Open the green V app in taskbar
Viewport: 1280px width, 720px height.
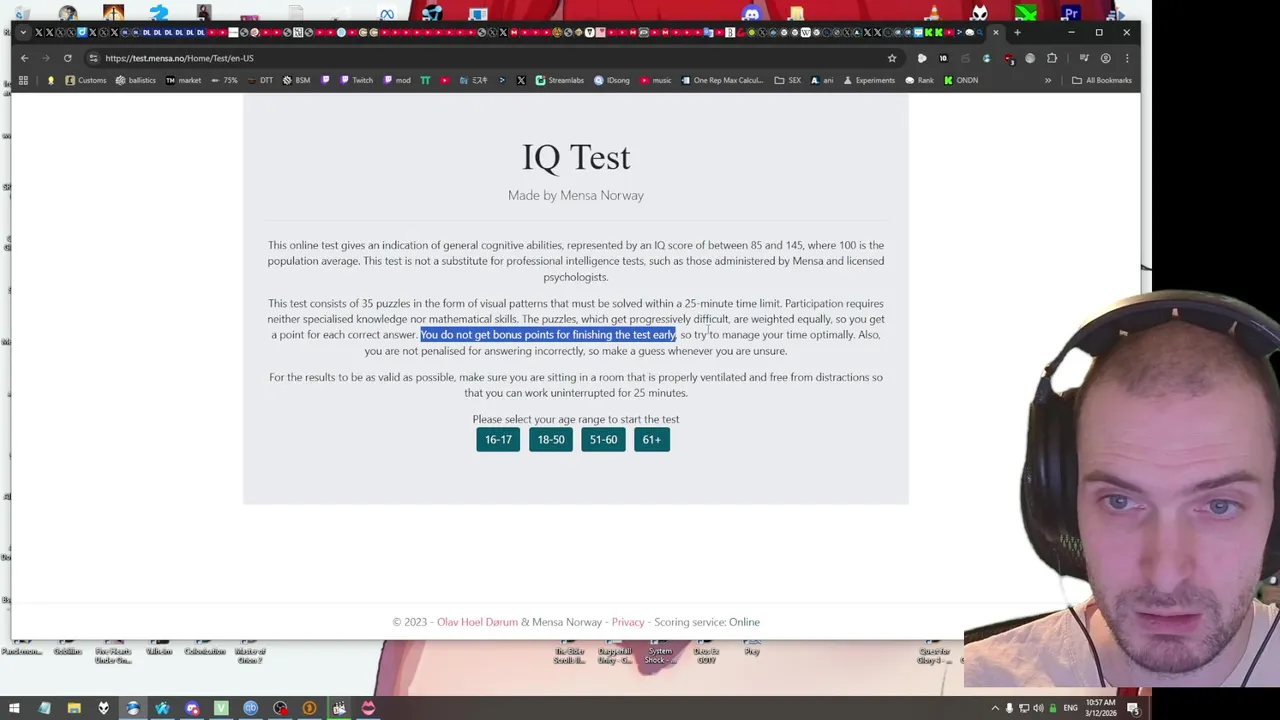pos(221,708)
